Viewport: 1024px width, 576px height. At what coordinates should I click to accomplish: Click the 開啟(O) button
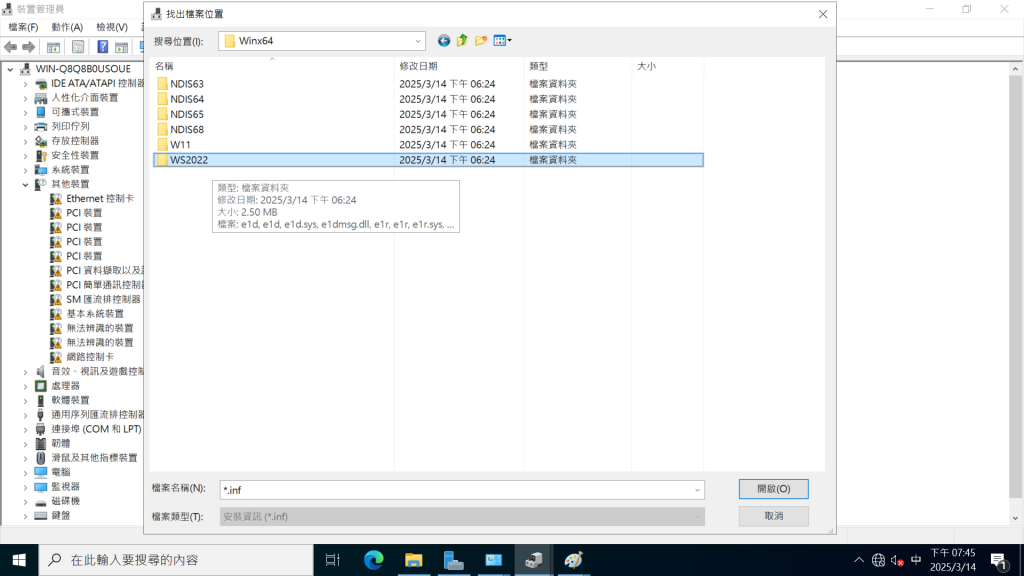click(773, 489)
